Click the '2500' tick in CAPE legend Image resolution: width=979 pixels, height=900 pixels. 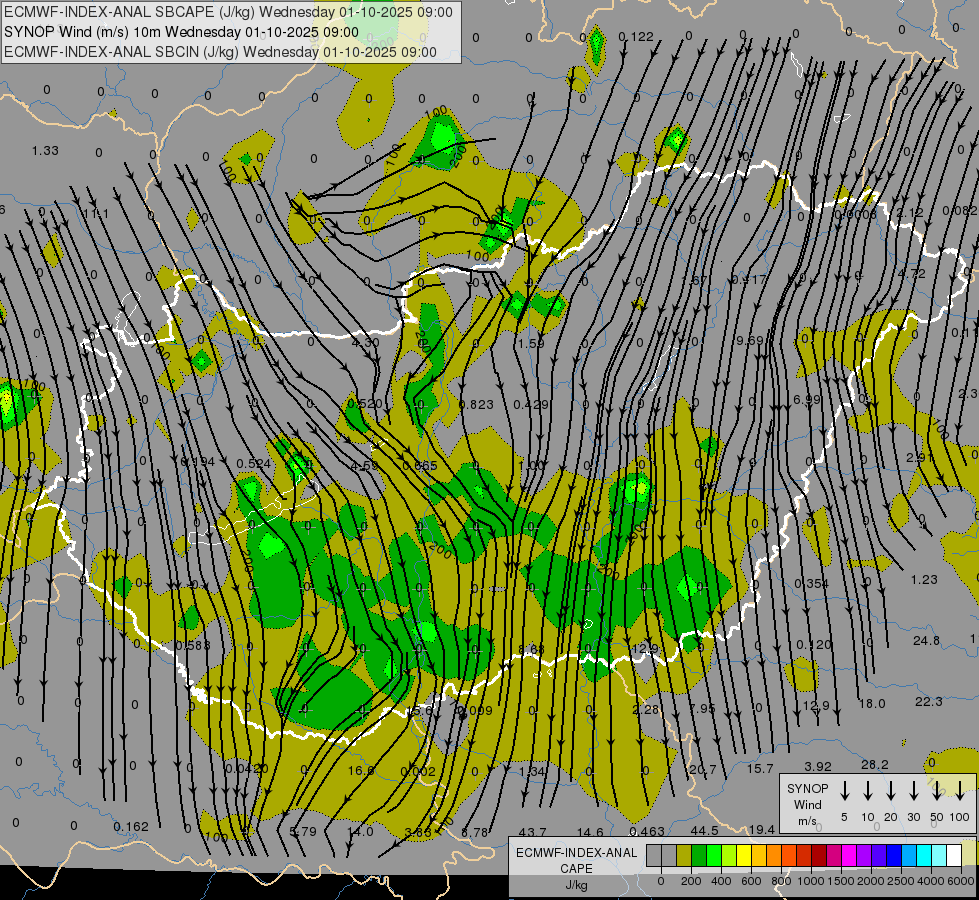click(x=900, y=881)
